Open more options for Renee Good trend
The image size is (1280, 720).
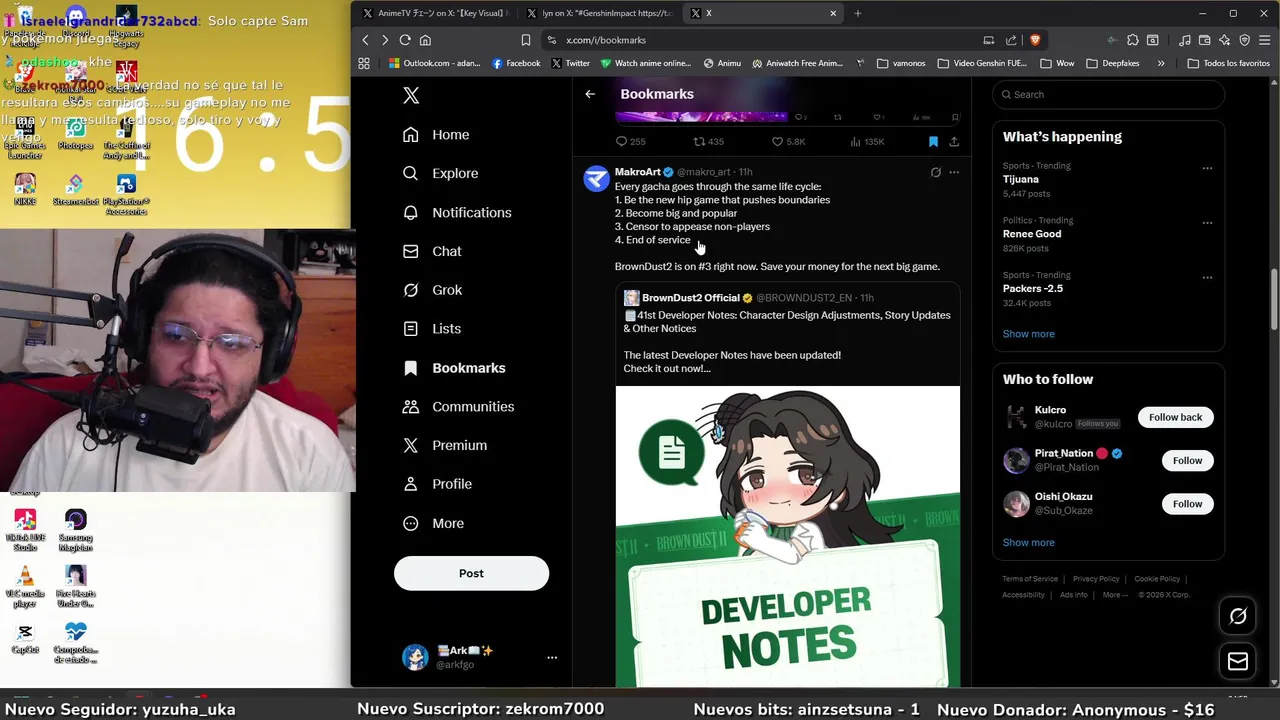click(1207, 223)
